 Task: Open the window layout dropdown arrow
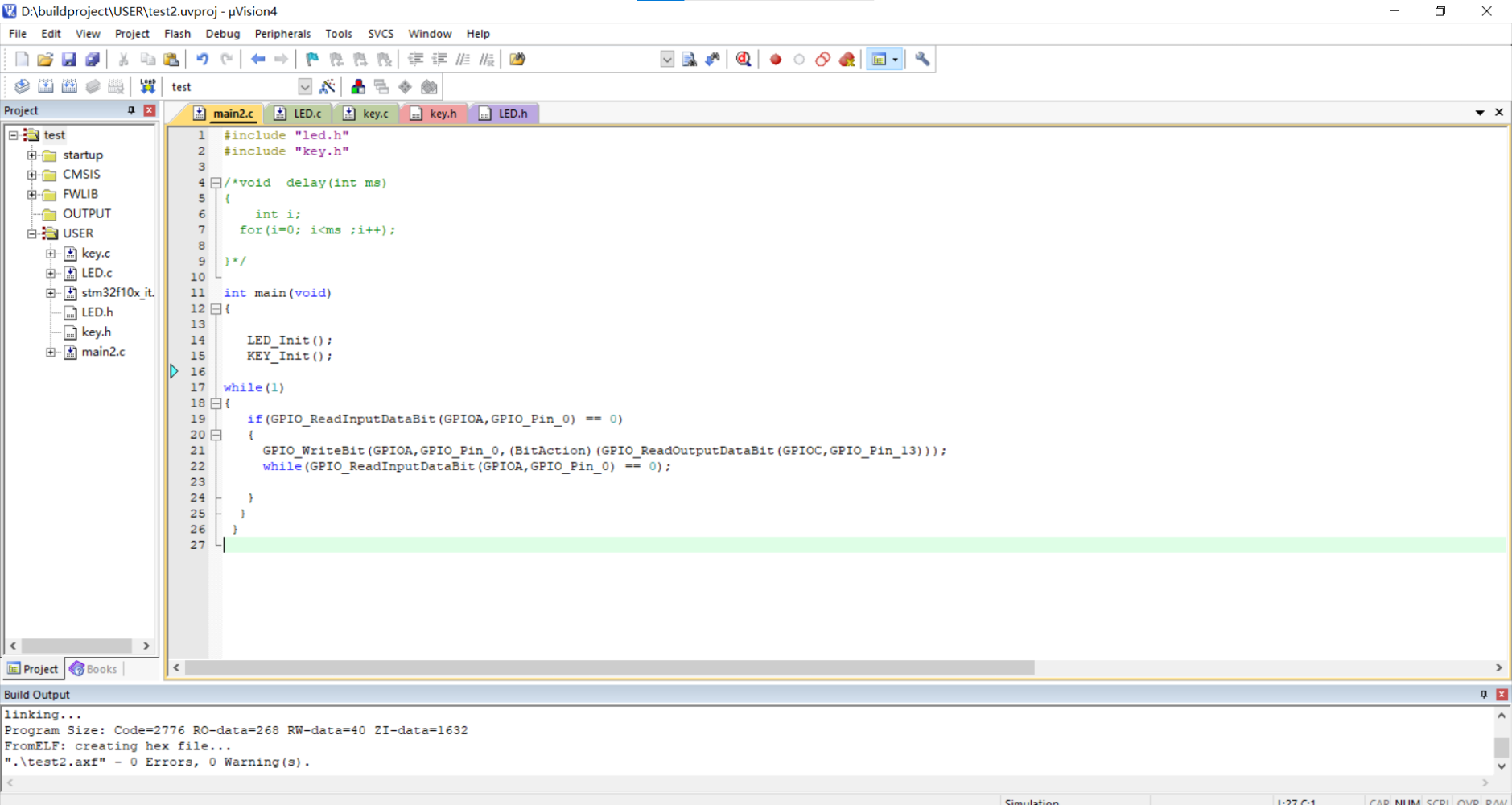[895, 59]
